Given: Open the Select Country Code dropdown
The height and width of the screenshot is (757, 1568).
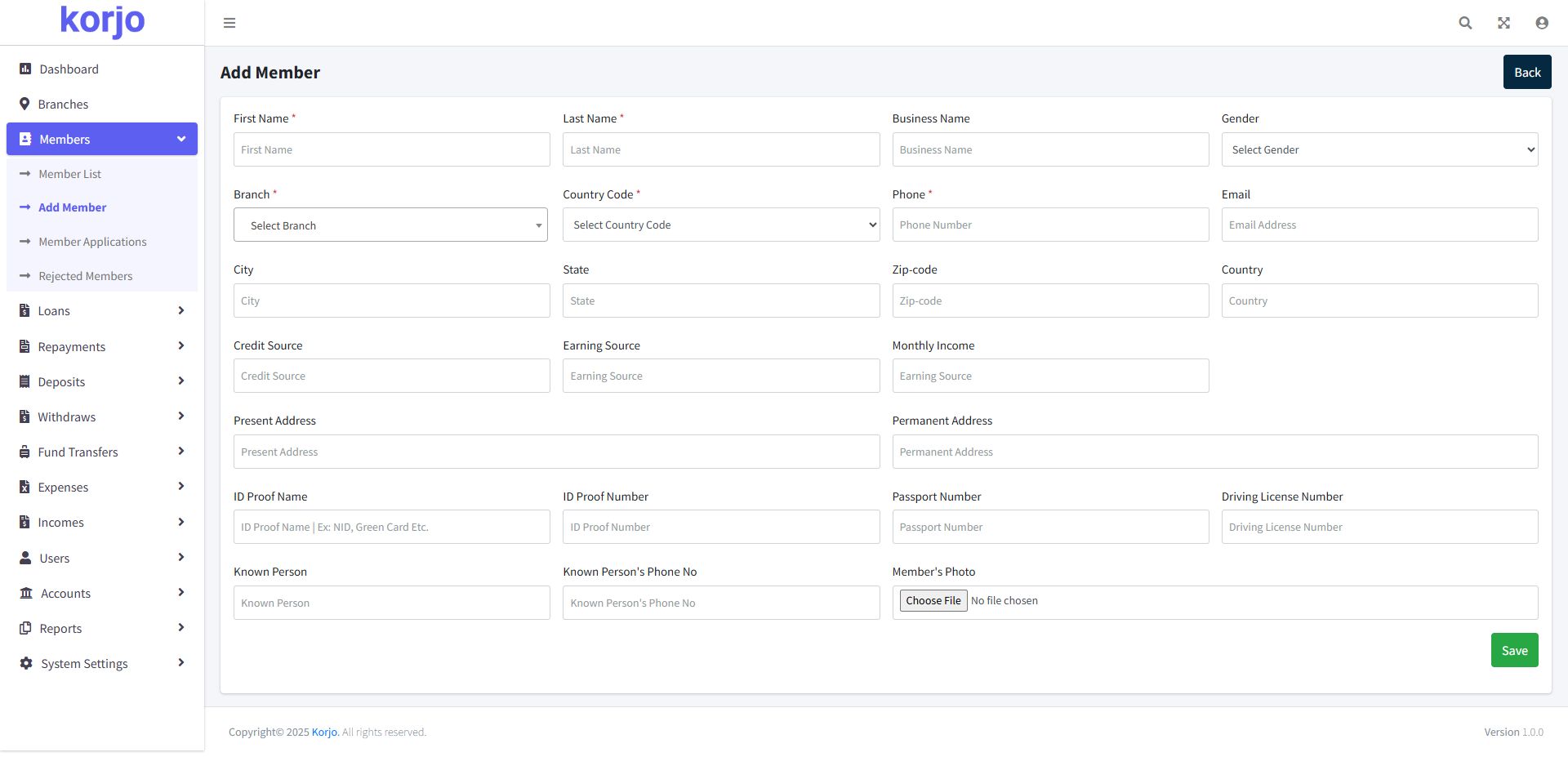Looking at the screenshot, I should coord(720,225).
